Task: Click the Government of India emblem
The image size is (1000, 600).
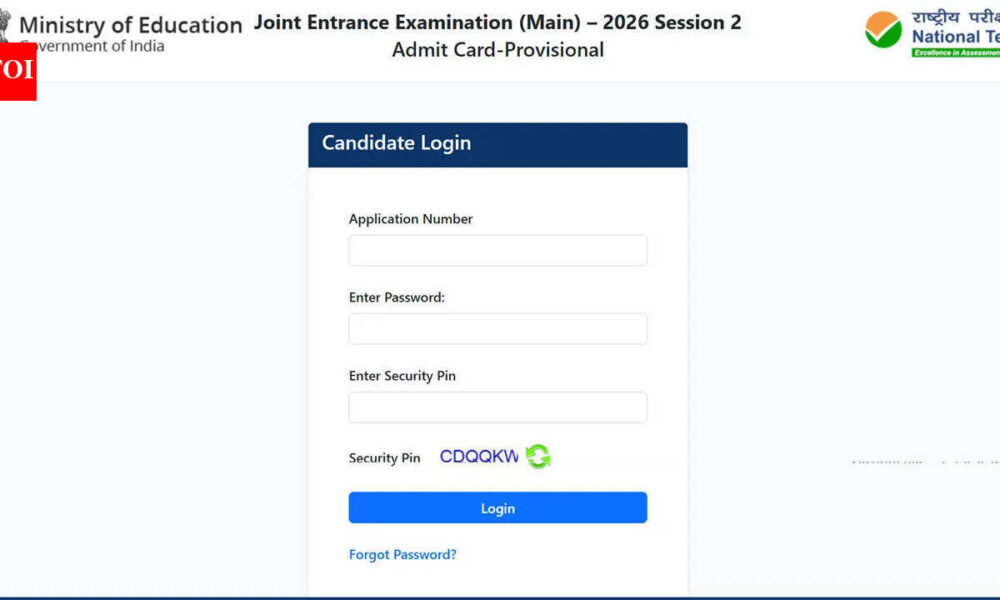Action: tap(5, 25)
